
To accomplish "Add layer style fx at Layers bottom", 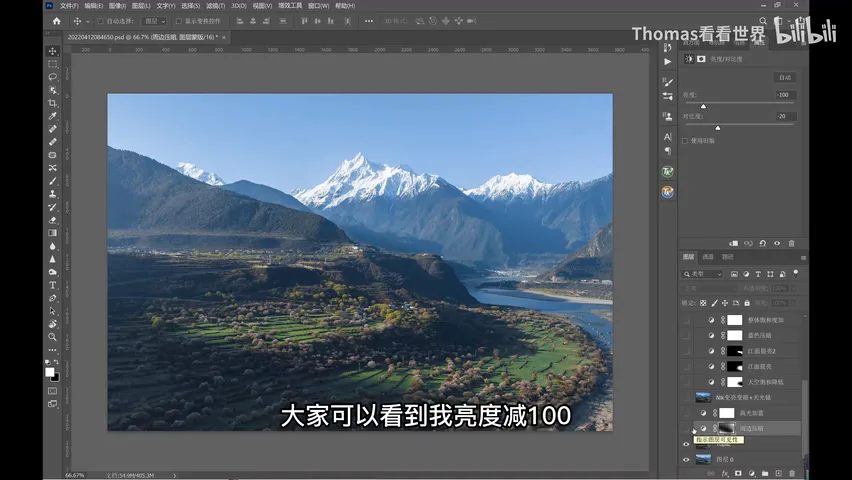I will [x=725, y=473].
